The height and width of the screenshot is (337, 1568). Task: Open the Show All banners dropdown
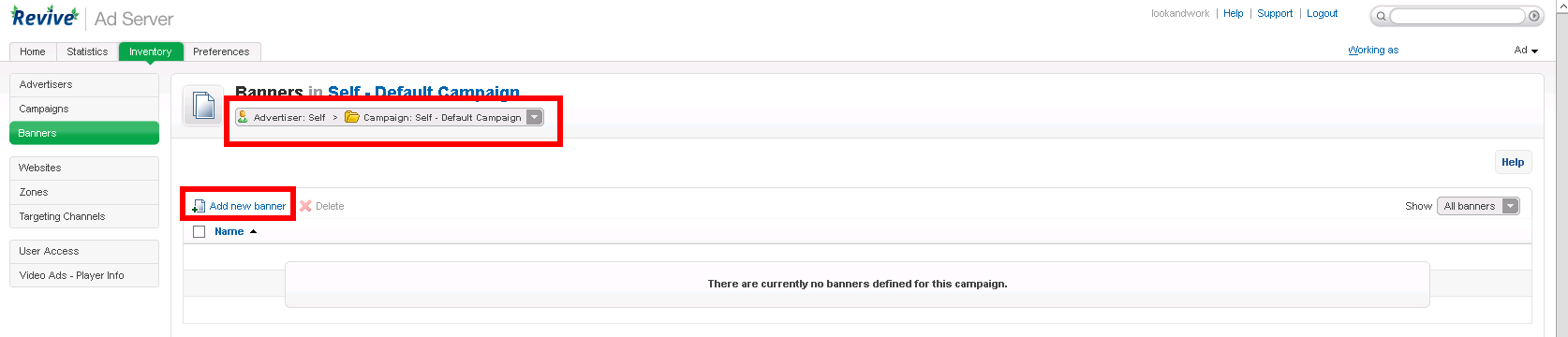point(1478,206)
